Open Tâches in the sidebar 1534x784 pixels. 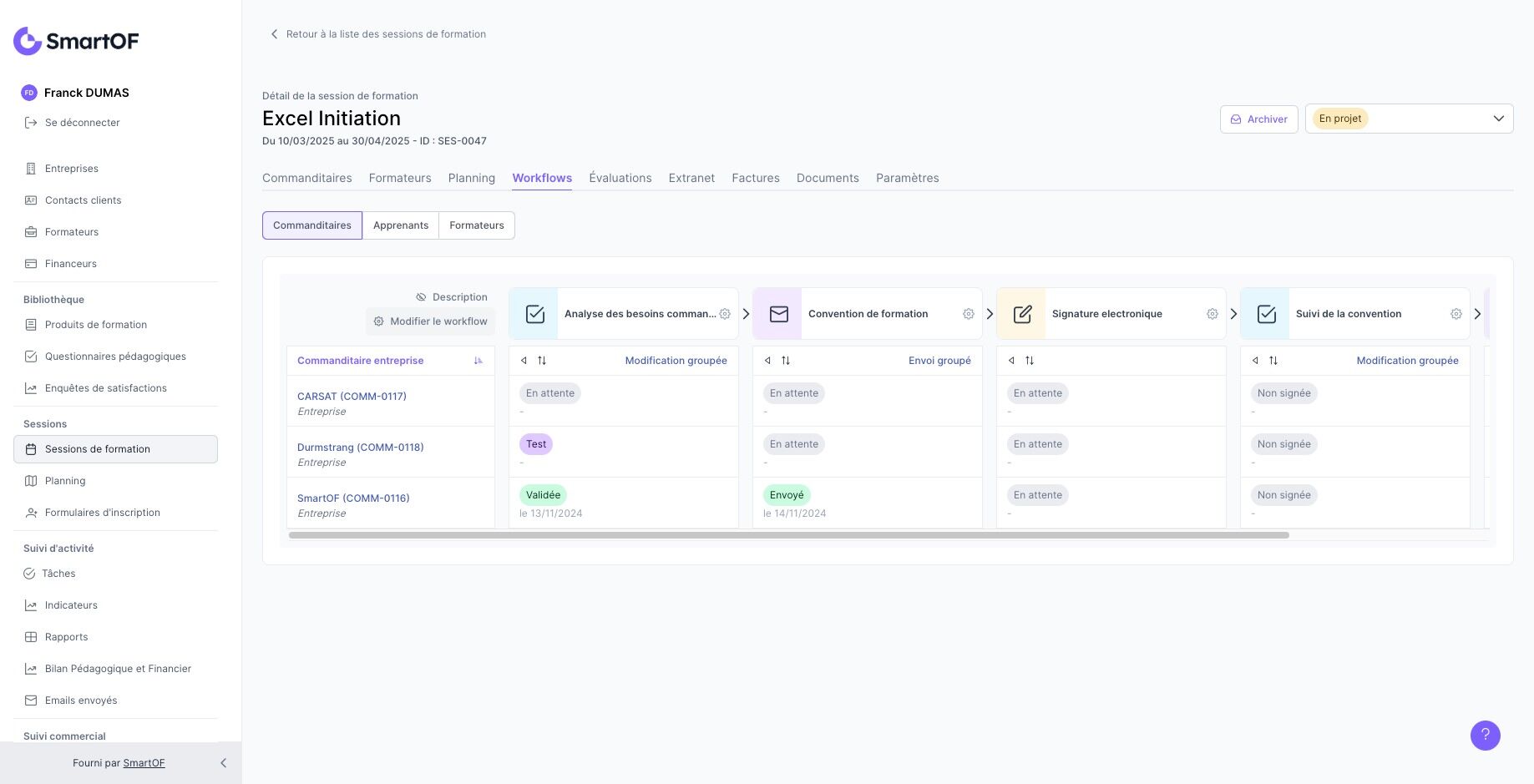pos(115,574)
